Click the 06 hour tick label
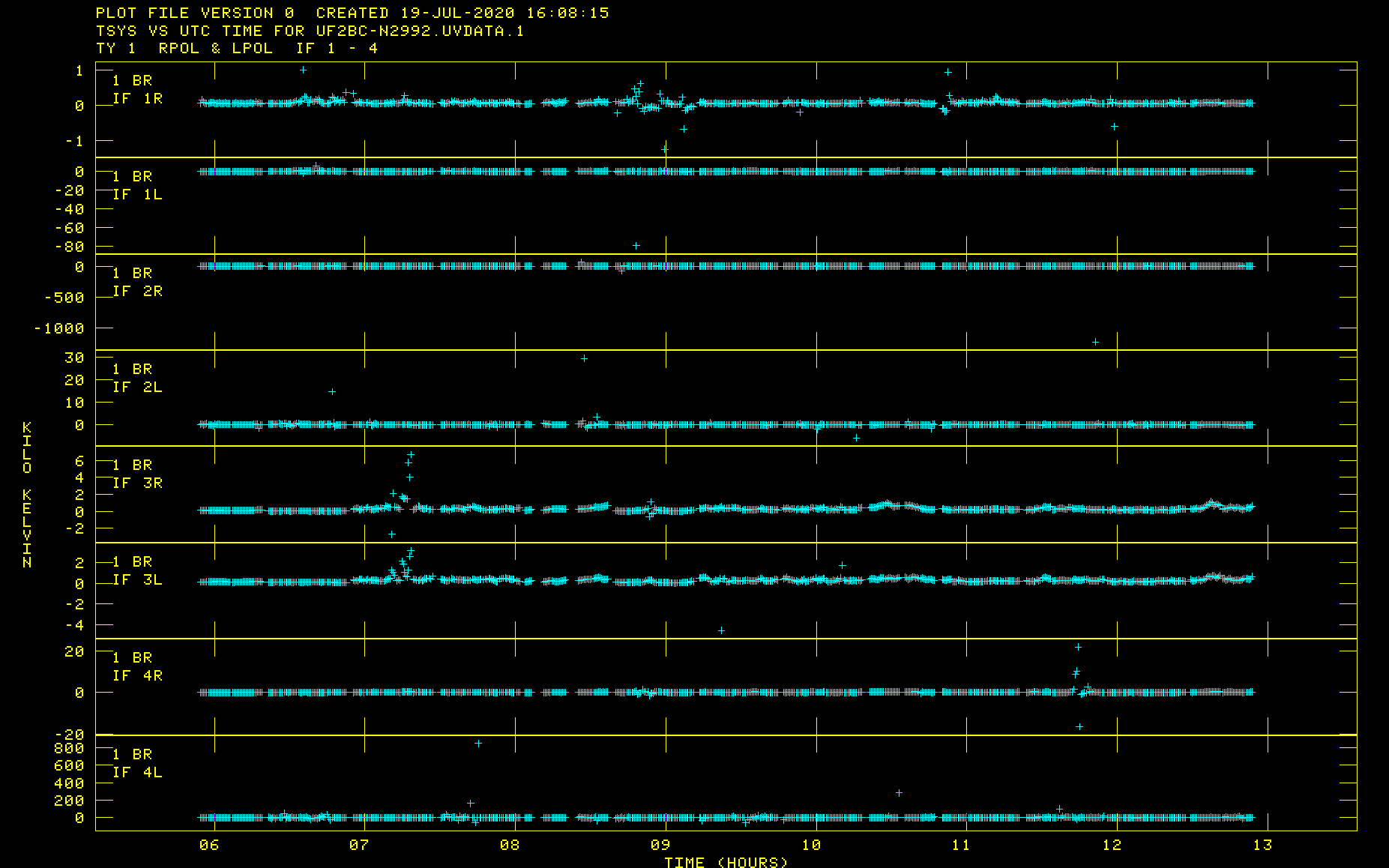1389x868 pixels. pos(209,846)
